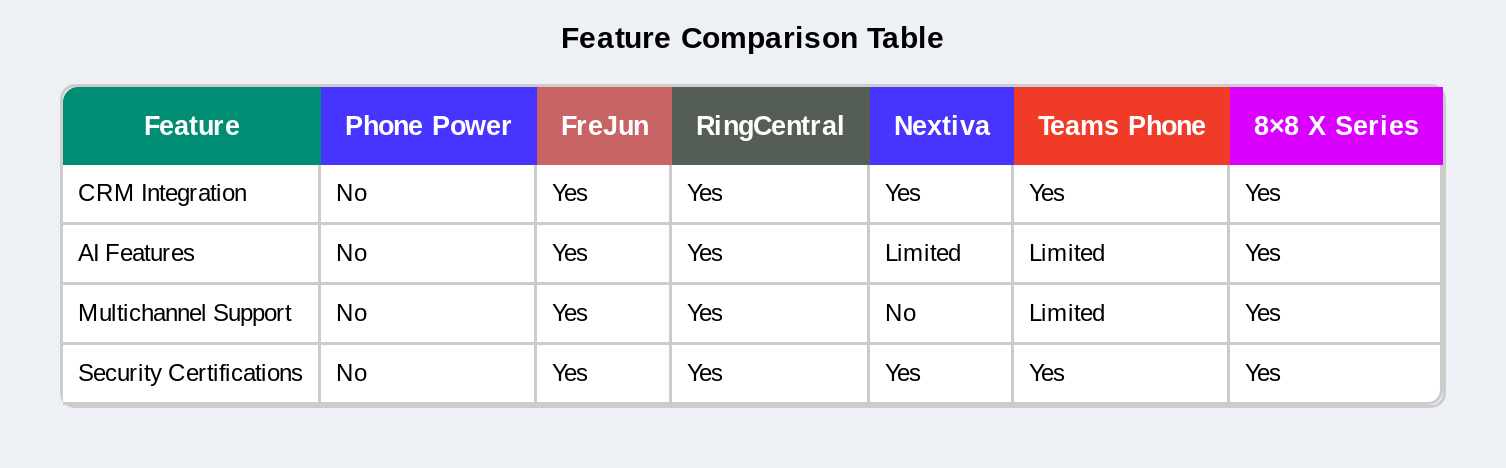This screenshot has height=468, width=1506.
Task: Click Teams Phone's Multichannel Support cell
Action: pos(1066,313)
